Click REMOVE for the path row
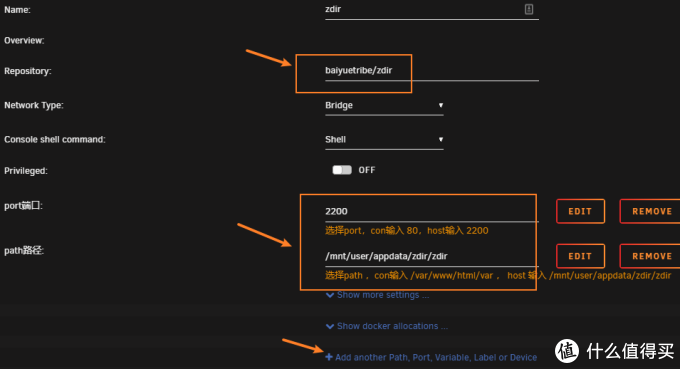 [x=651, y=256]
